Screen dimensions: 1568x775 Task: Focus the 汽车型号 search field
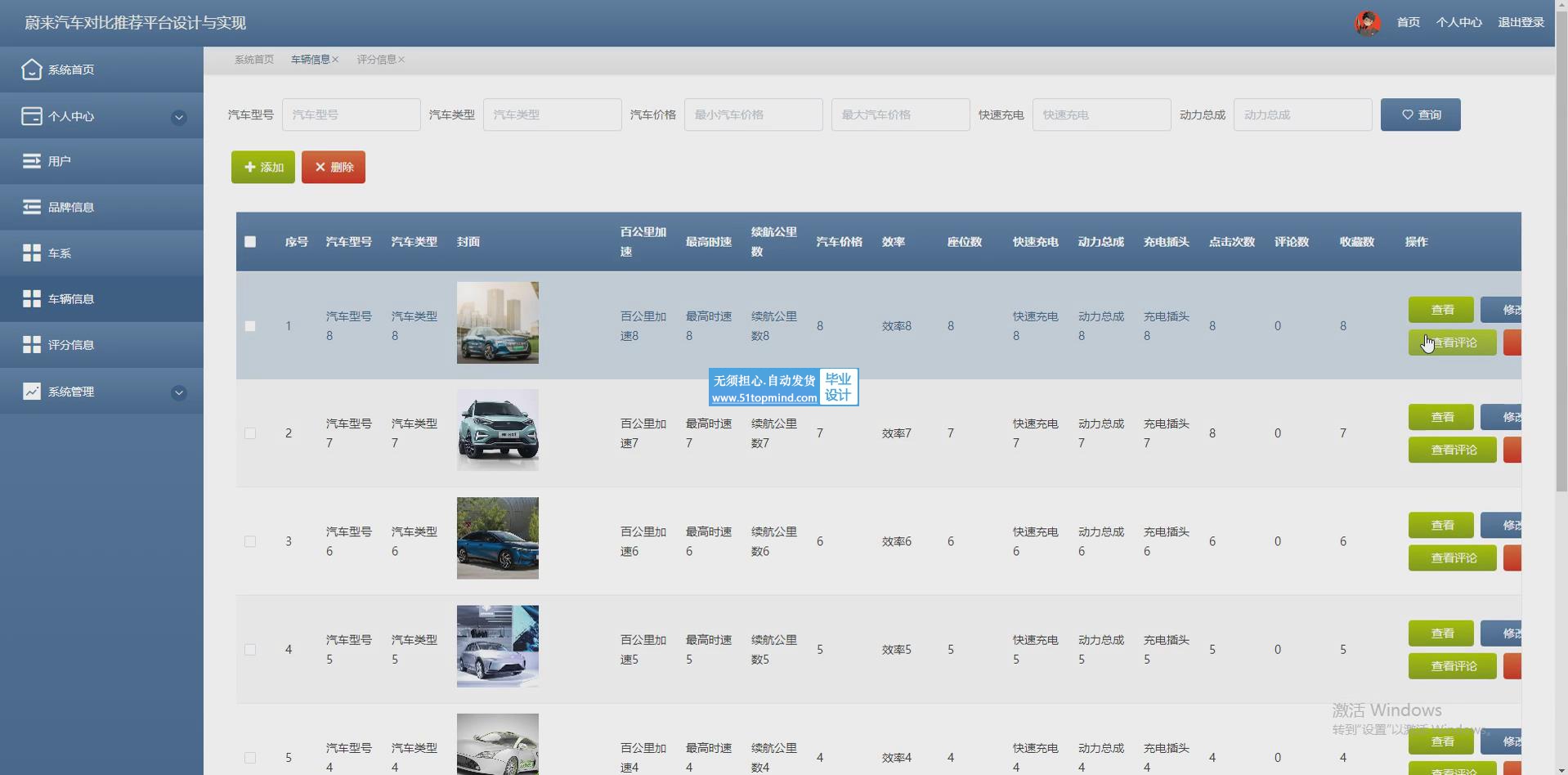point(352,114)
